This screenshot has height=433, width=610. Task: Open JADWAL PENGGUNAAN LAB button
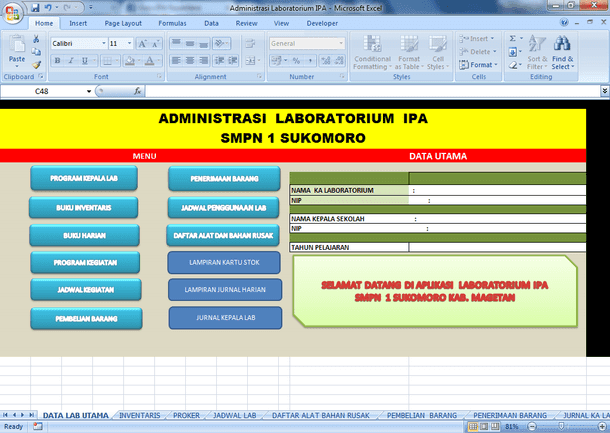(224, 208)
